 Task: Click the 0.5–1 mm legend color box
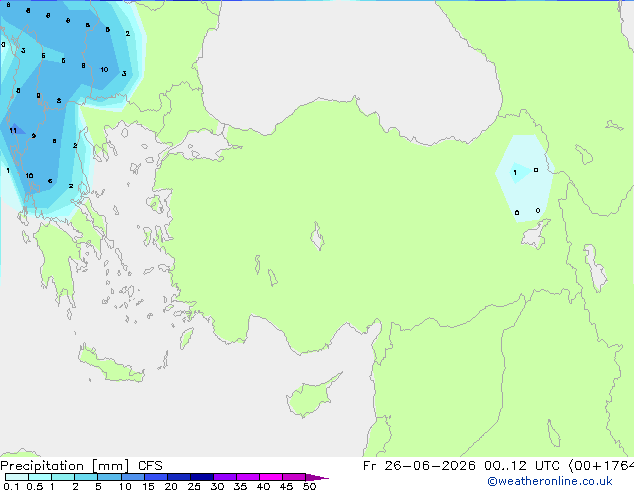(x=40, y=477)
